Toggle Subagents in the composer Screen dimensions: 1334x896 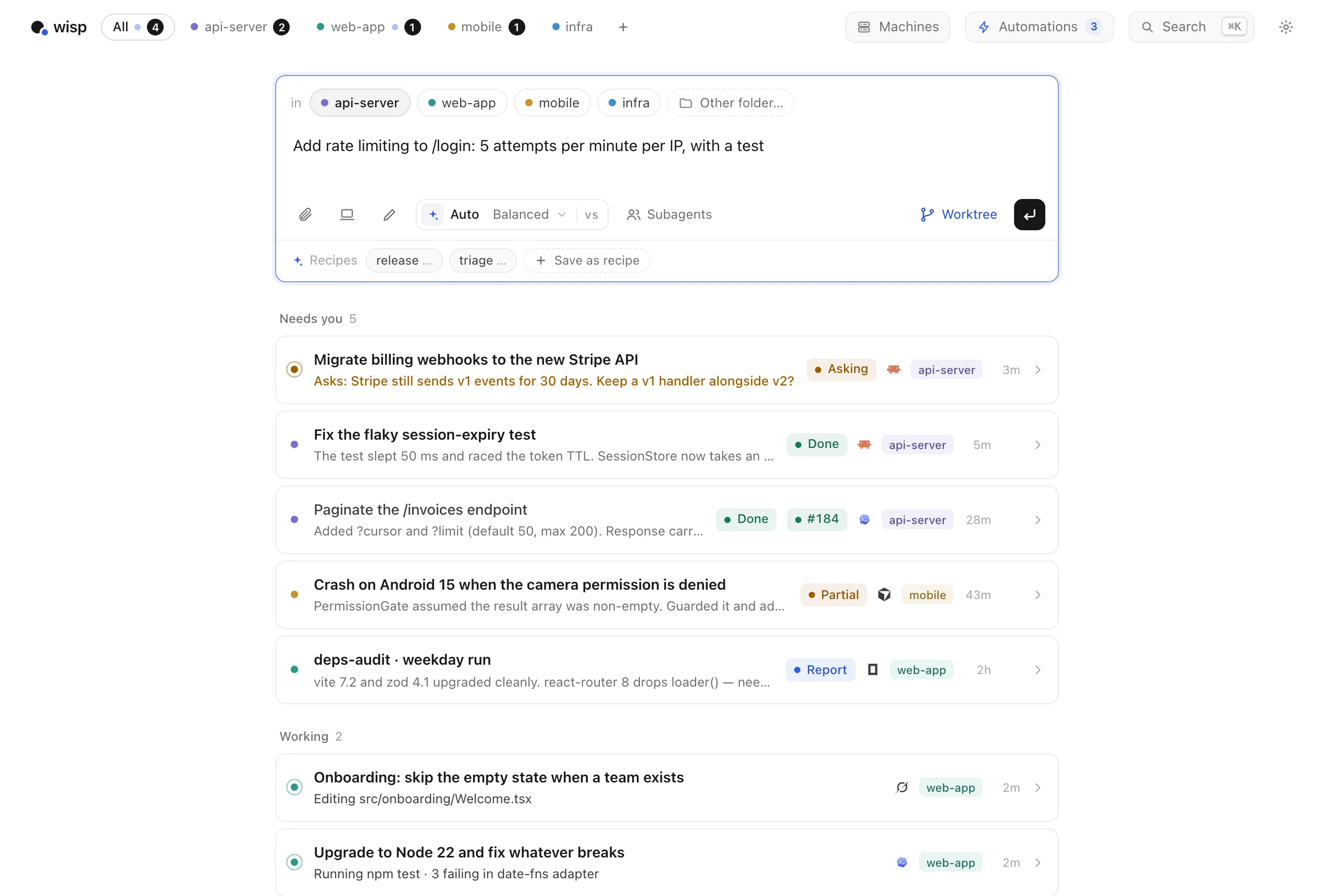(669, 215)
